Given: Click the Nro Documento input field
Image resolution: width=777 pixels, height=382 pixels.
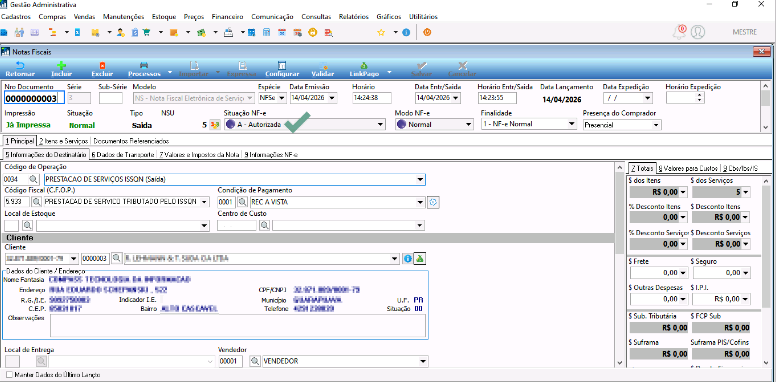Looking at the screenshot, I should click(x=34, y=98).
